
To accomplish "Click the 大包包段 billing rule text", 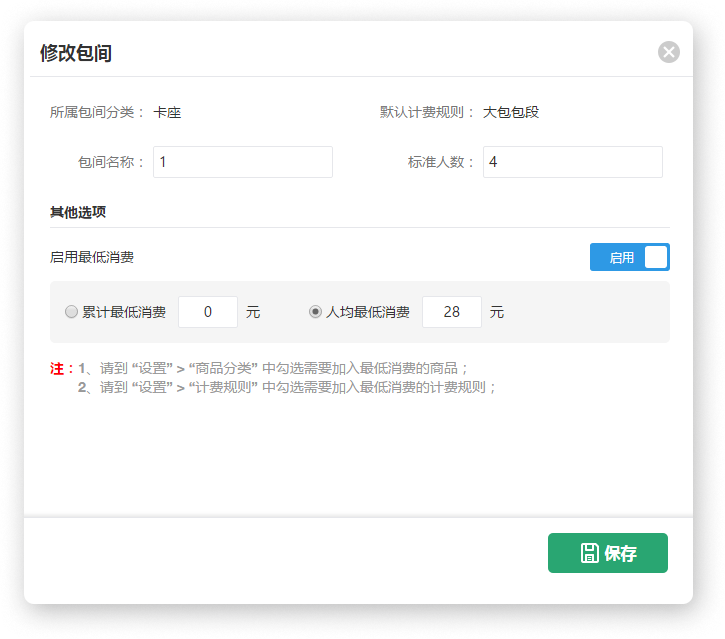I will 511,112.
